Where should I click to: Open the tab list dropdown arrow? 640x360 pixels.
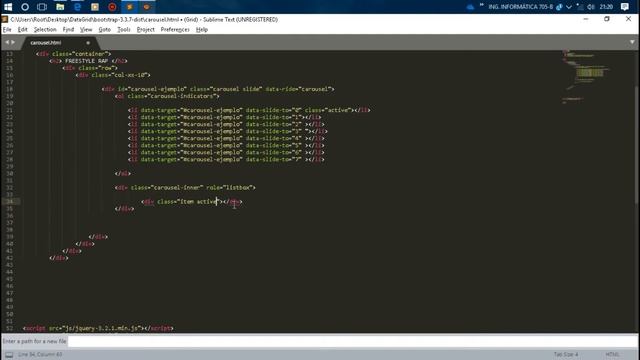(632, 42)
